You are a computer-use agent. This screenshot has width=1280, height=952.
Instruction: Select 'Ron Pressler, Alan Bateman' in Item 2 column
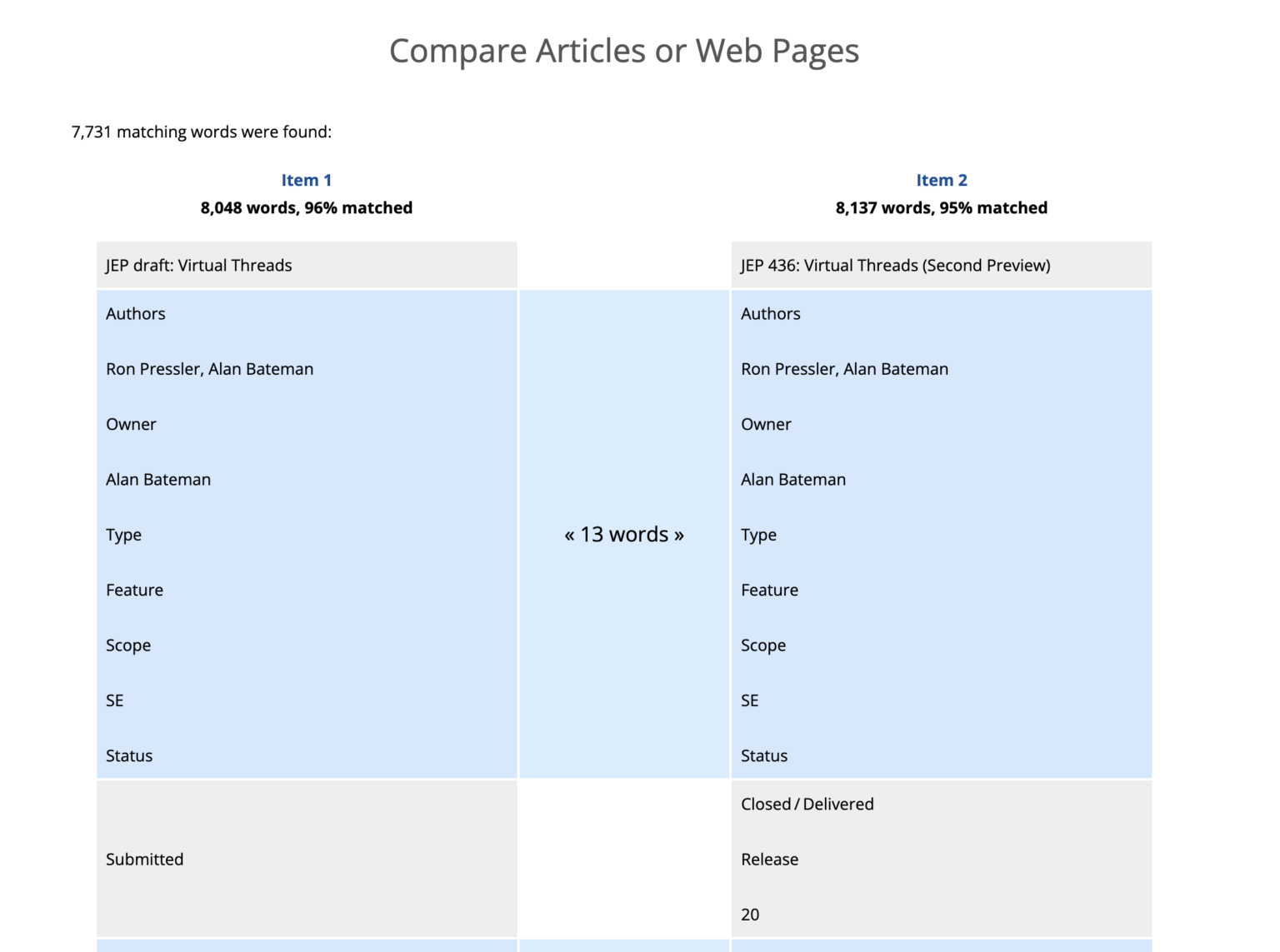844,368
